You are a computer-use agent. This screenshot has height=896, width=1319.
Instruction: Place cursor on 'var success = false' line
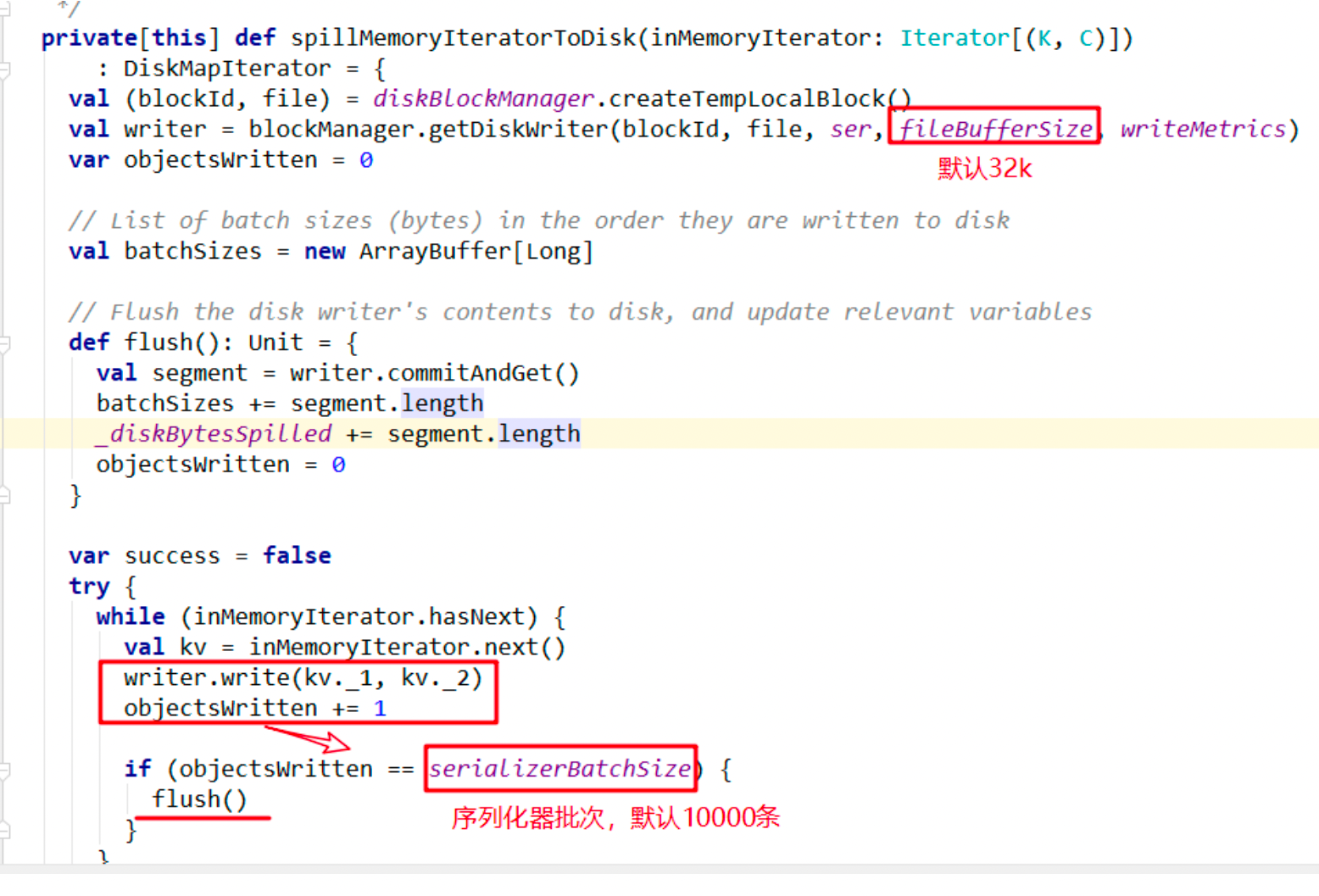[x=199, y=556]
